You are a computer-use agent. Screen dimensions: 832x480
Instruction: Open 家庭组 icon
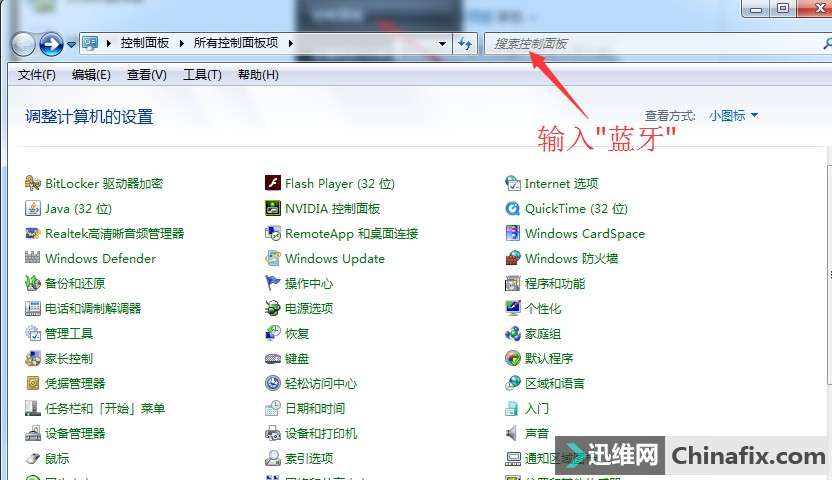tap(513, 334)
